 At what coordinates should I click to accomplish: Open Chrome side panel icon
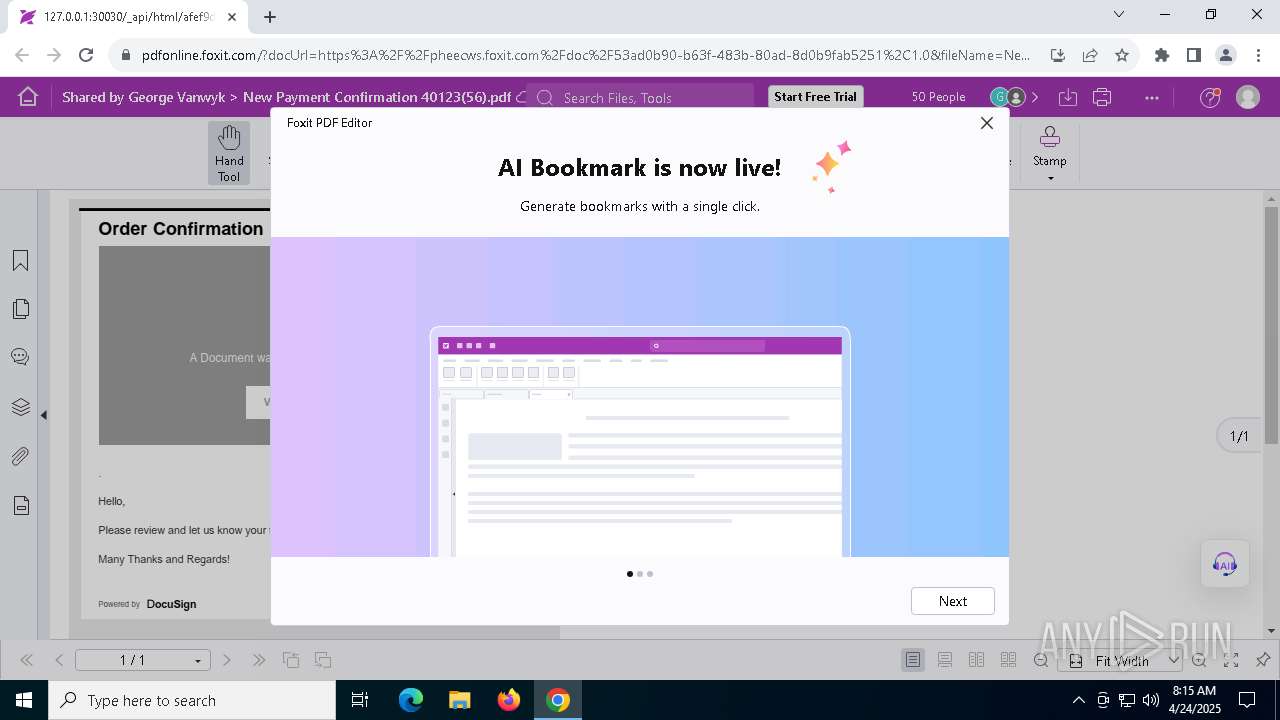pyautogui.click(x=1193, y=56)
